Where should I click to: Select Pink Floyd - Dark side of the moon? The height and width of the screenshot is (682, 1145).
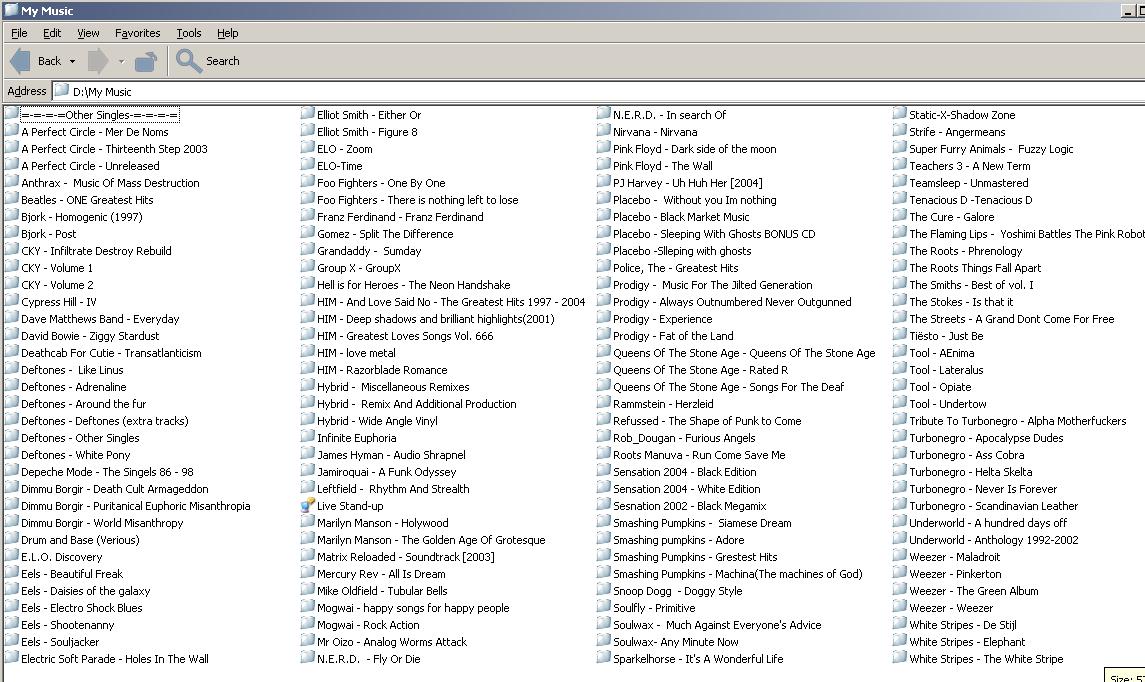694,149
